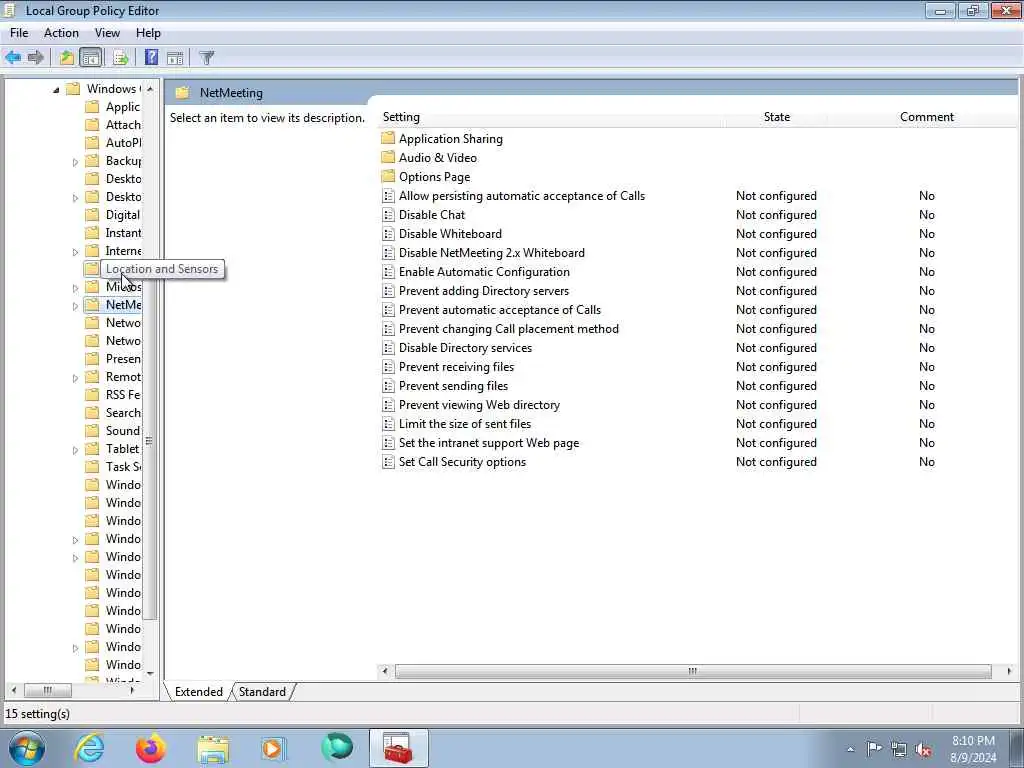1024x768 pixels.
Task: Launch Internet Explorer from the taskbar
Action: click(x=89, y=748)
